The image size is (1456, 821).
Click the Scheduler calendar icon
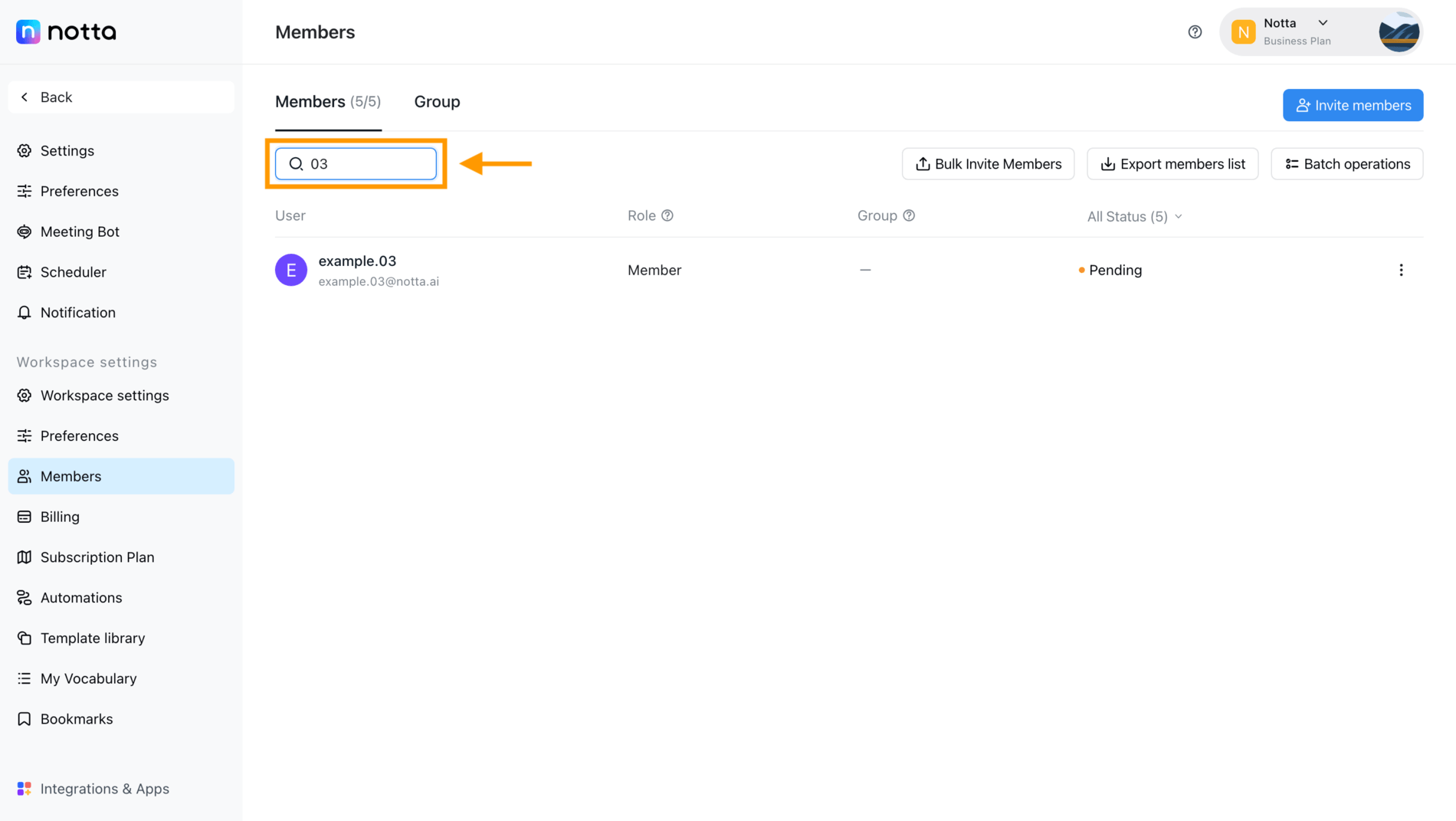[x=25, y=272]
